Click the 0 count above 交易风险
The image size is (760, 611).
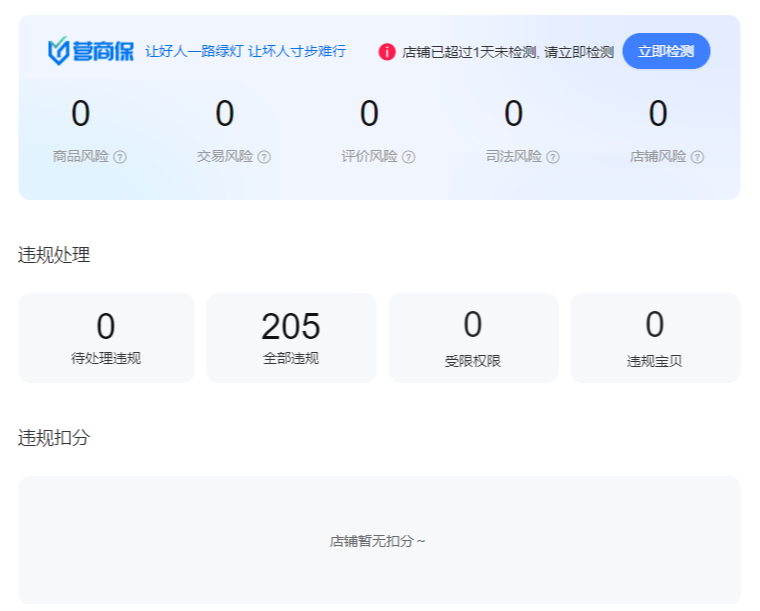point(225,113)
